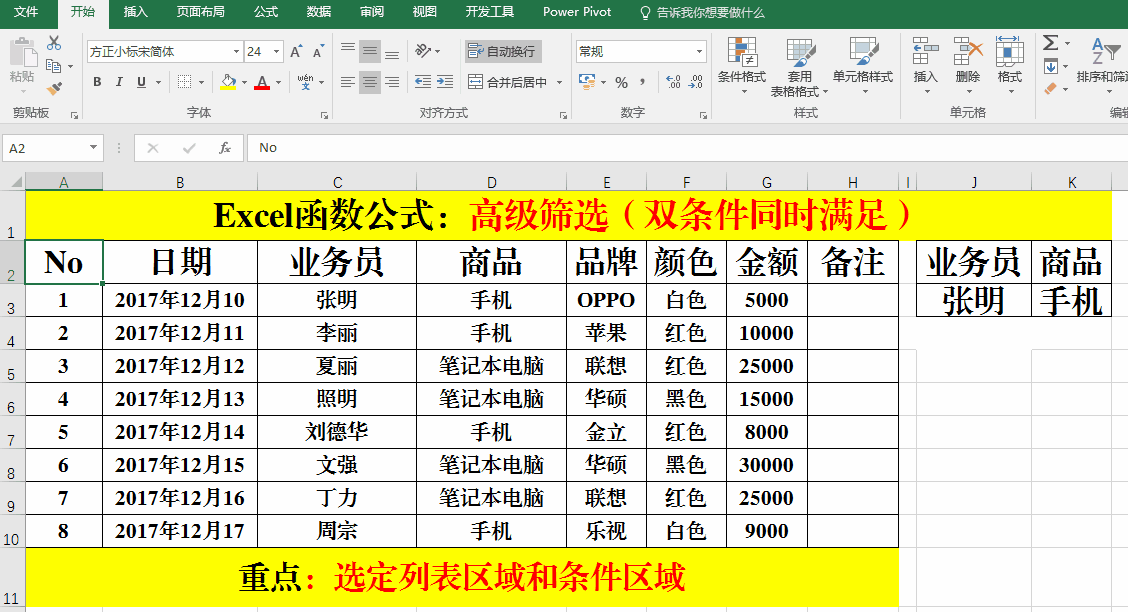The image size is (1128, 612).
Task: Click the 合并后居中 button
Action: 509,82
